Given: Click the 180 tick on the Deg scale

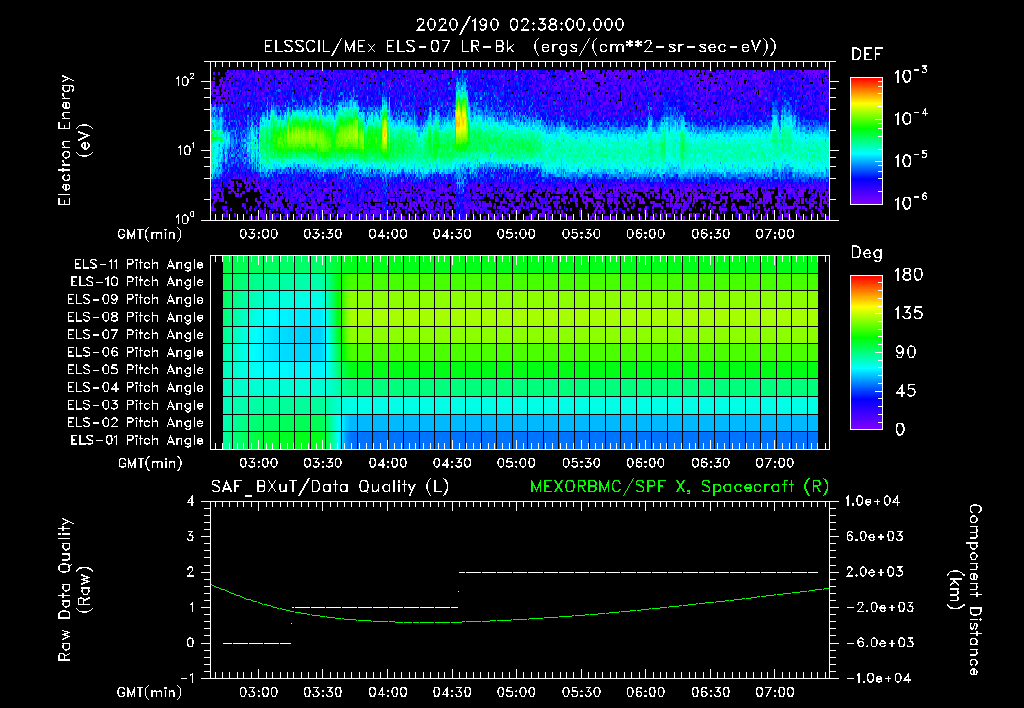Looking at the screenshot, I should (908, 274).
